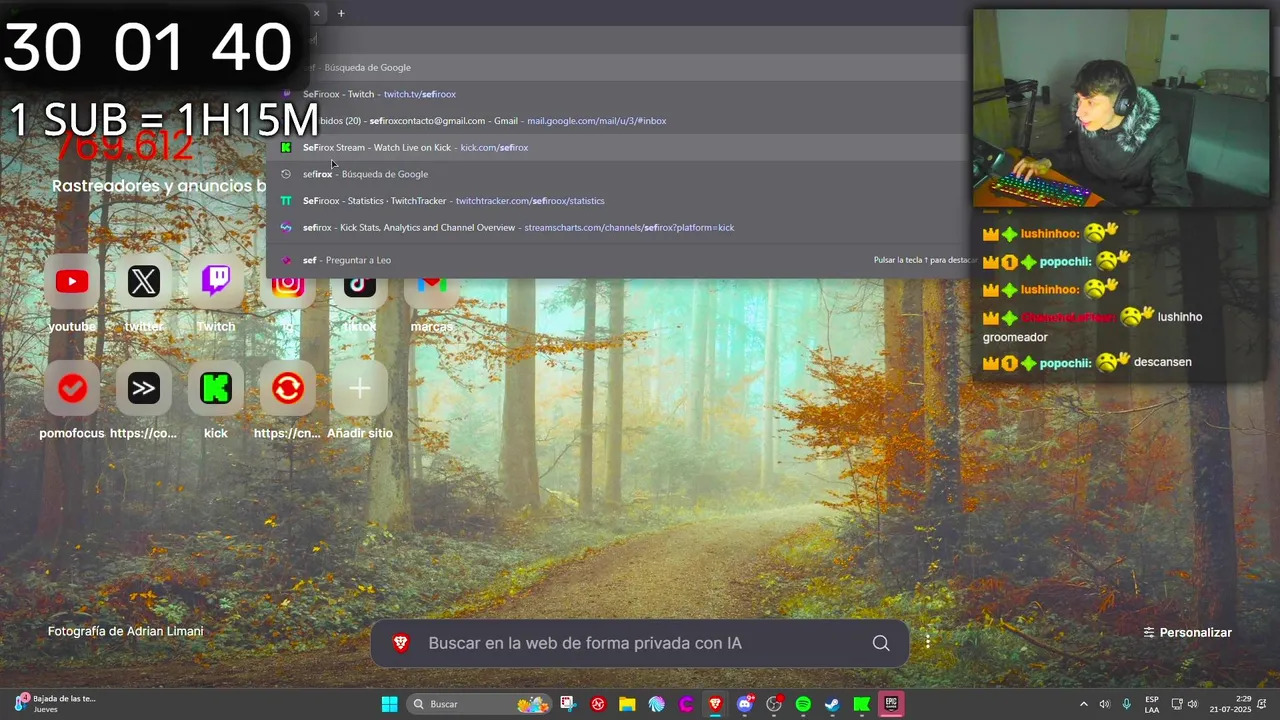1280x720 pixels.
Task: Select the sef Preguntar a Leo suggestion
Action: 622,260
